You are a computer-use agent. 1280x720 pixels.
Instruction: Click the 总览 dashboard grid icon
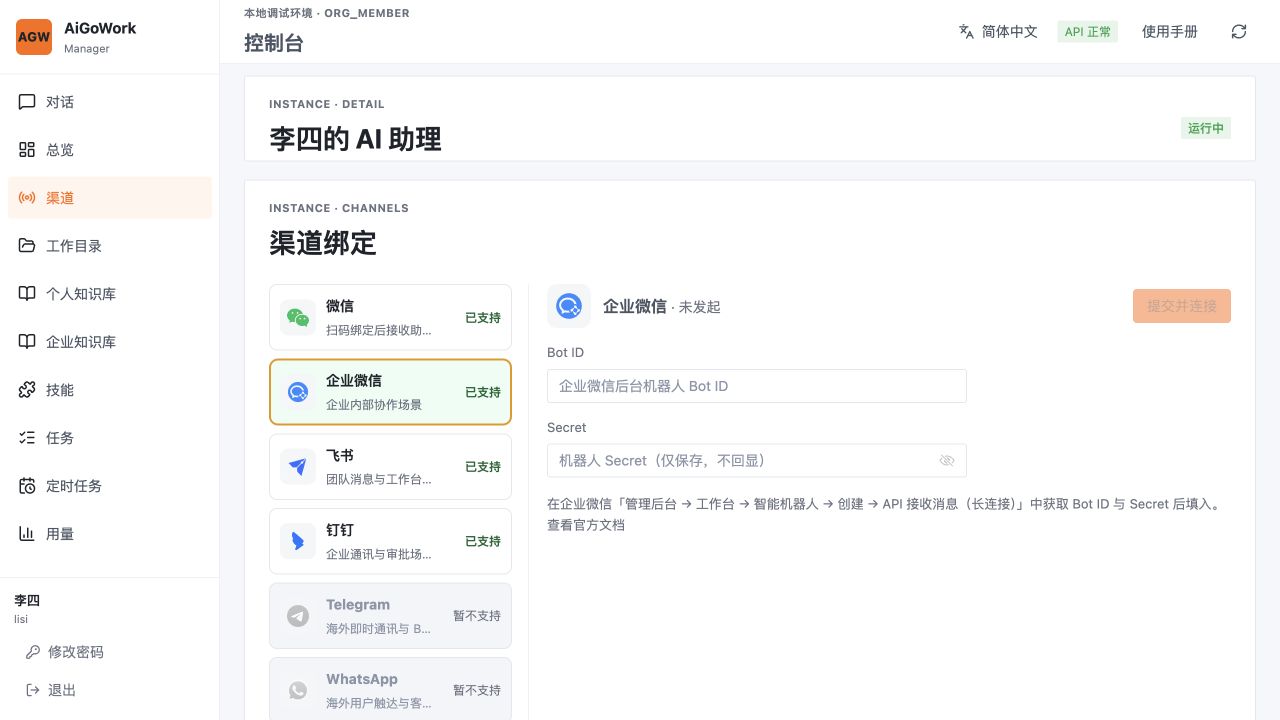(x=27, y=150)
